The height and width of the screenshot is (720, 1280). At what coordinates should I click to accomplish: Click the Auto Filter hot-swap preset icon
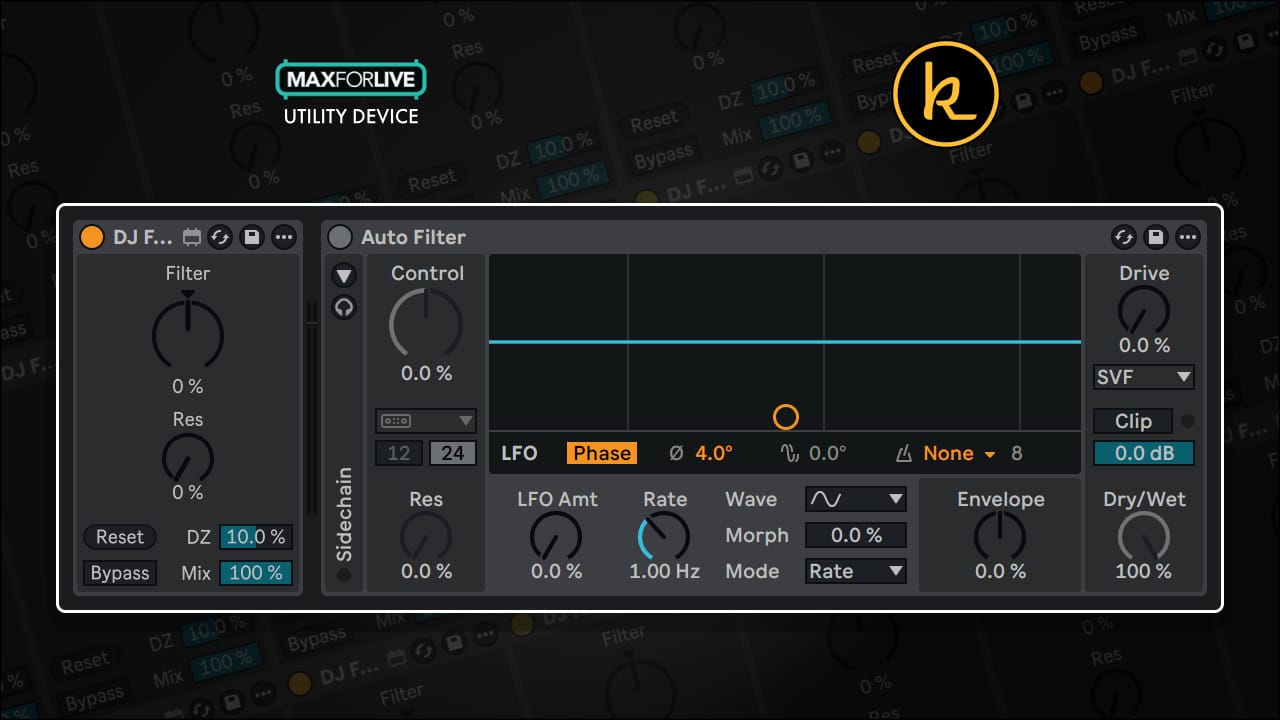tap(1124, 237)
